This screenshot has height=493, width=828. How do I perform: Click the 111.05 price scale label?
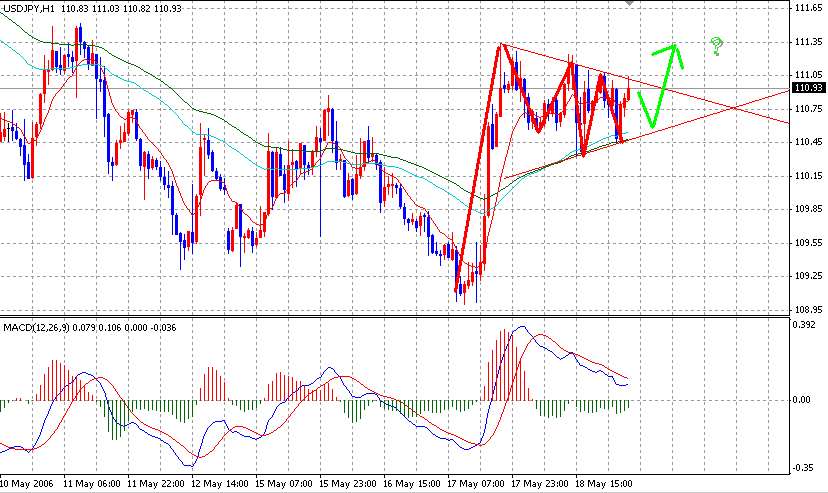(808, 75)
